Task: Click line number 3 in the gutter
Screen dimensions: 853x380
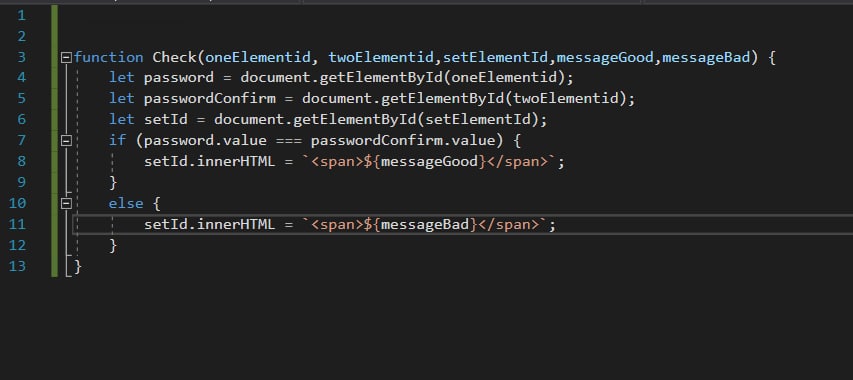Action: pyautogui.click(x=22, y=57)
